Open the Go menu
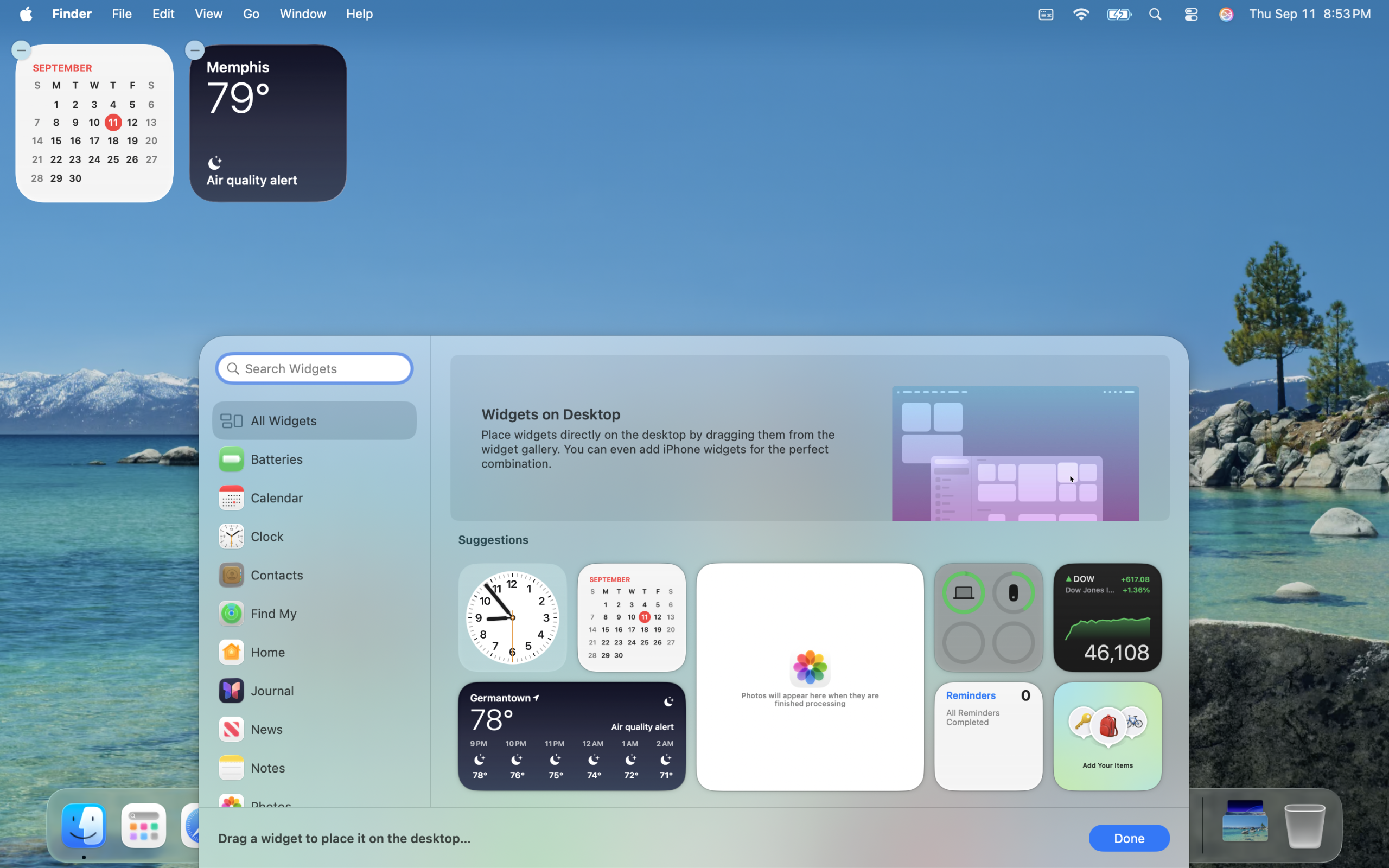This screenshot has width=1389, height=868. (251, 14)
